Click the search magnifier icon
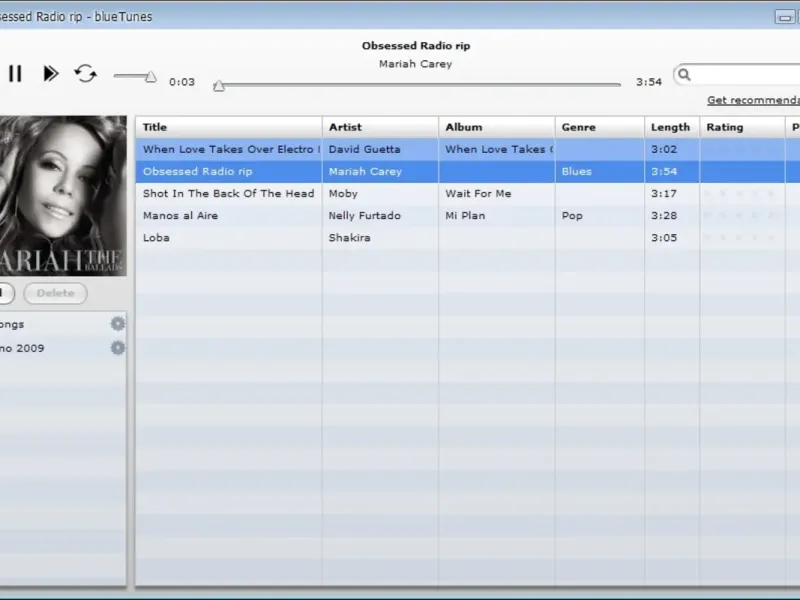 tap(684, 75)
